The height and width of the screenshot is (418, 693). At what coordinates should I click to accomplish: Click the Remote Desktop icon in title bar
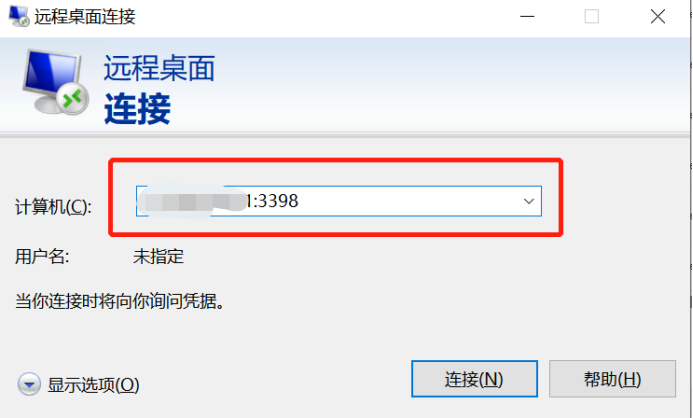pos(19,16)
